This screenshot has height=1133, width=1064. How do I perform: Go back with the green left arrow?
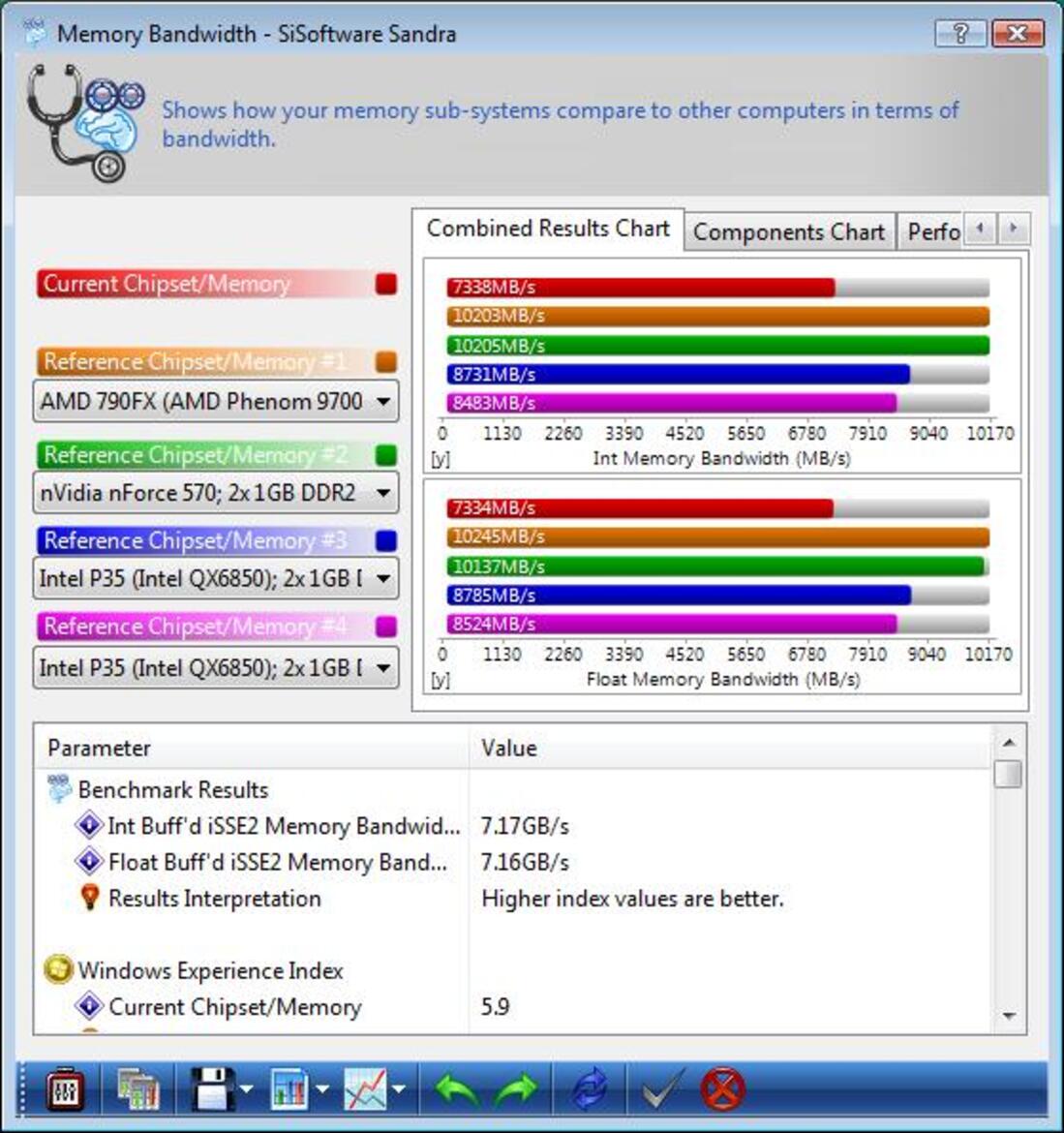457,1088
